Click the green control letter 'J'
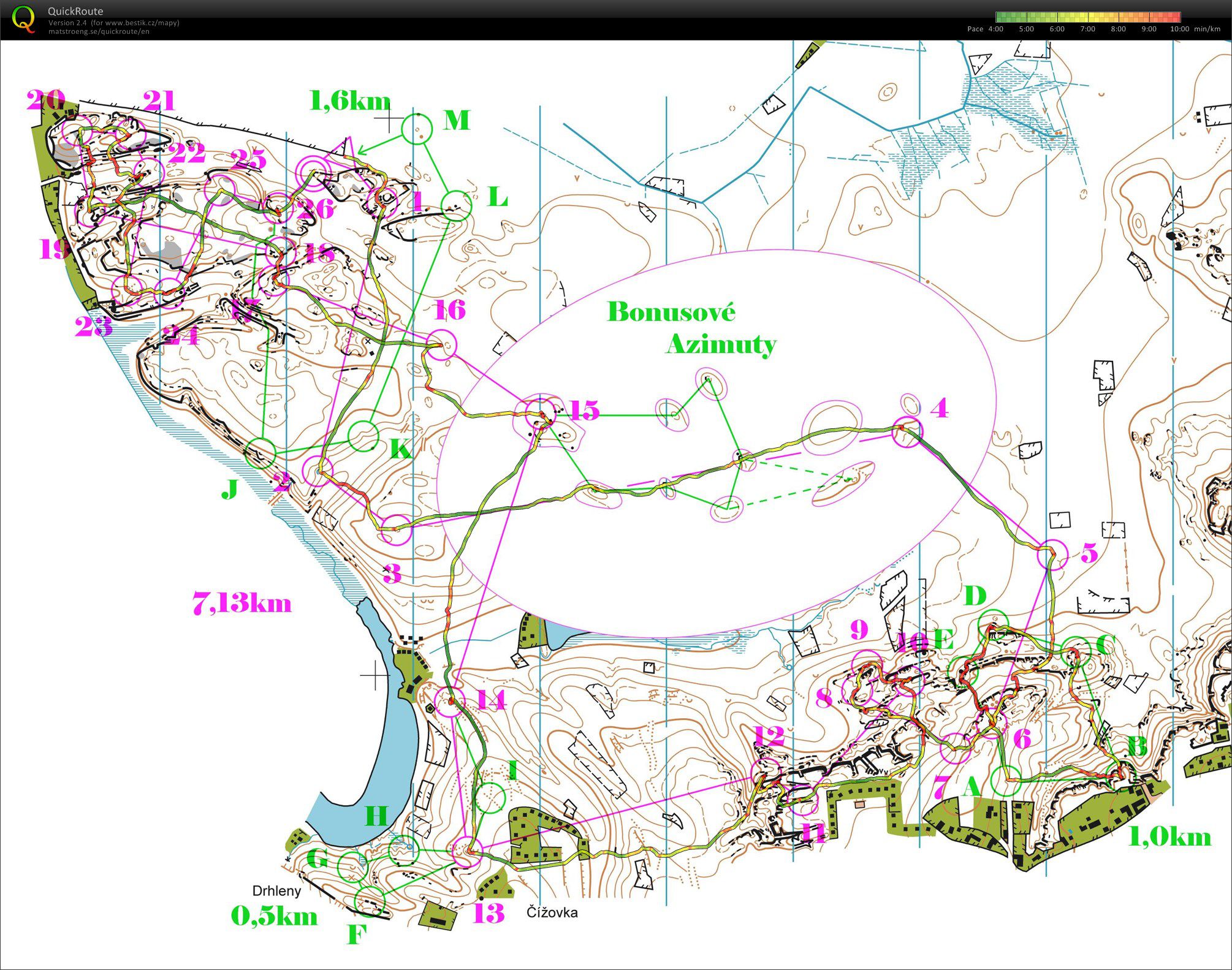Image resolution: width=1232 pixels, height=970 pixels. click(229, 488)
